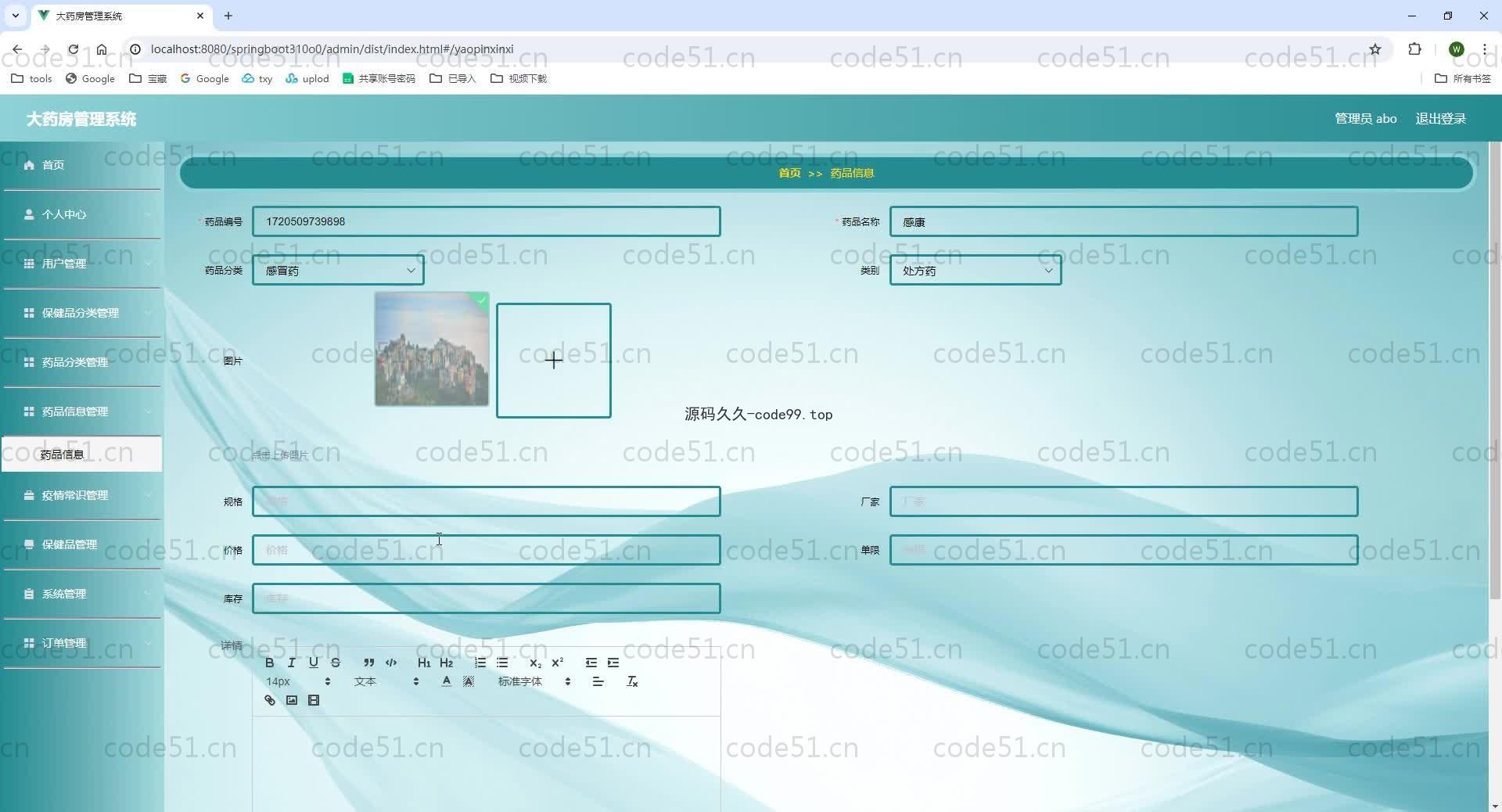1502x812 pixels.
Task: Create a bulleted list
Action: [502, 663]
